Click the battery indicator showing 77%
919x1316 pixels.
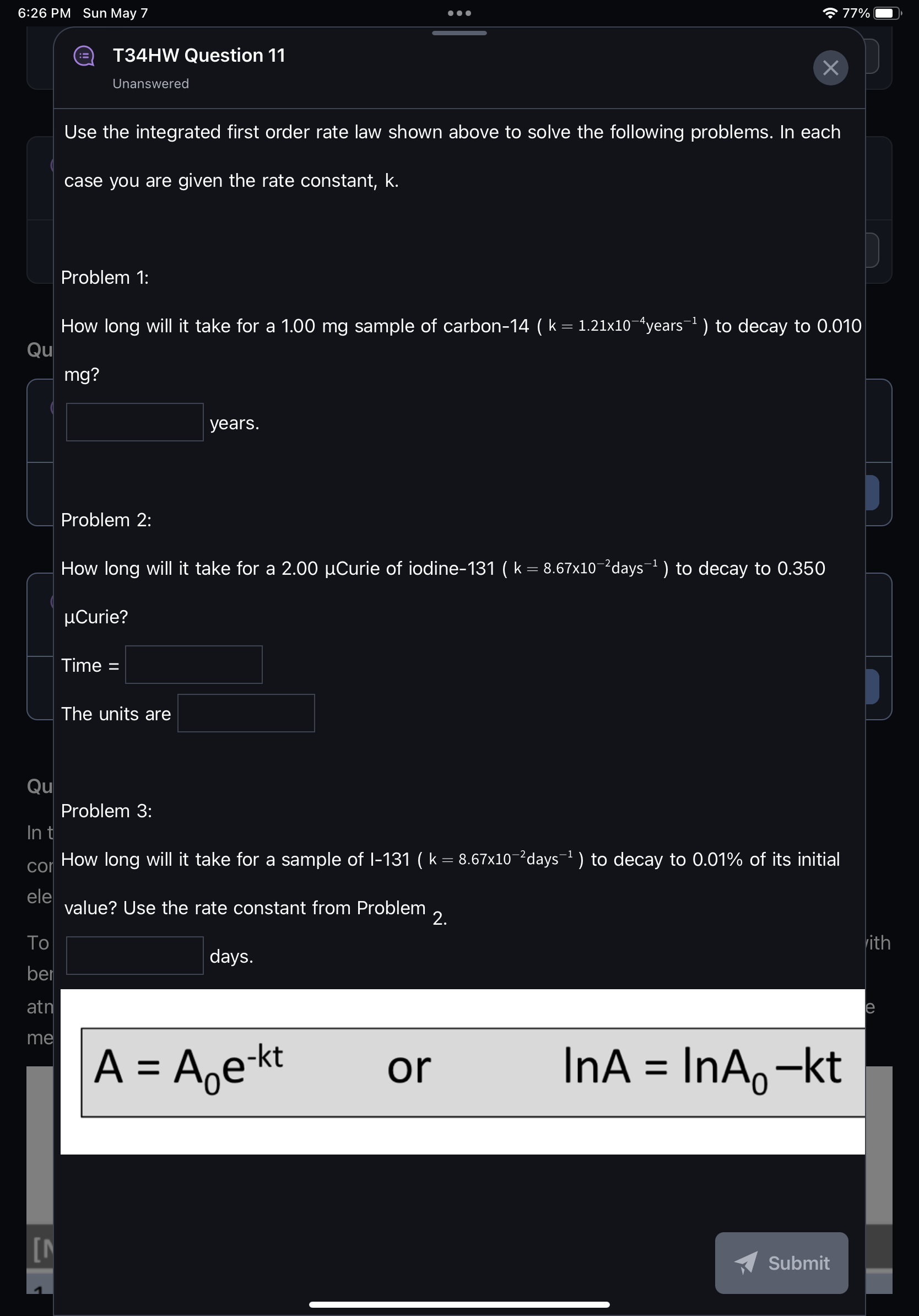[885, 13]
